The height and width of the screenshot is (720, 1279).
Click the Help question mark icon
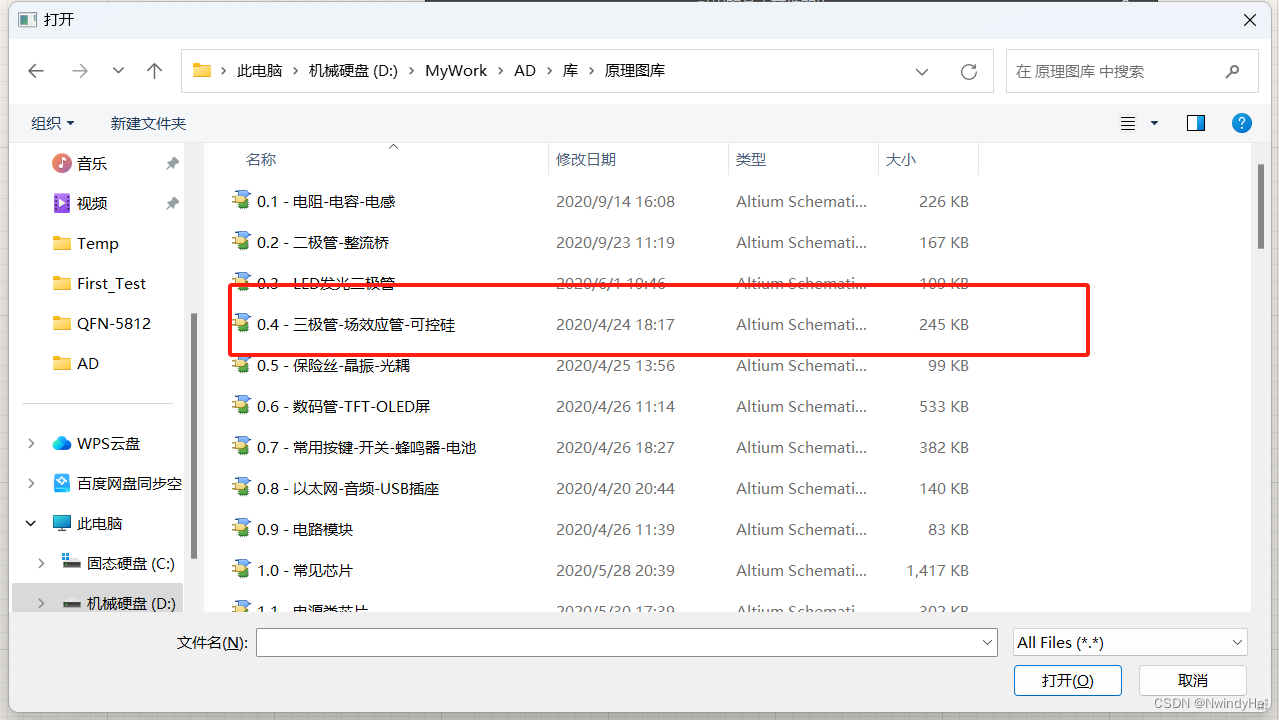tap(1241, 122)
